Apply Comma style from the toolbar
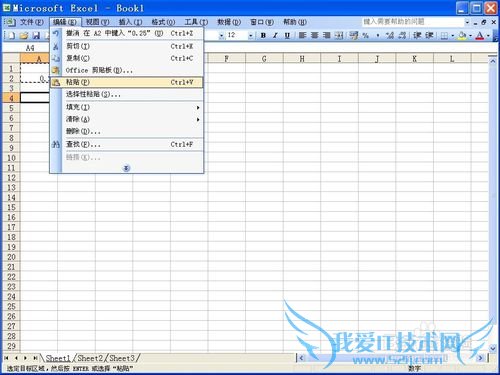Viewport: 500px width, 375px height. 377,35
